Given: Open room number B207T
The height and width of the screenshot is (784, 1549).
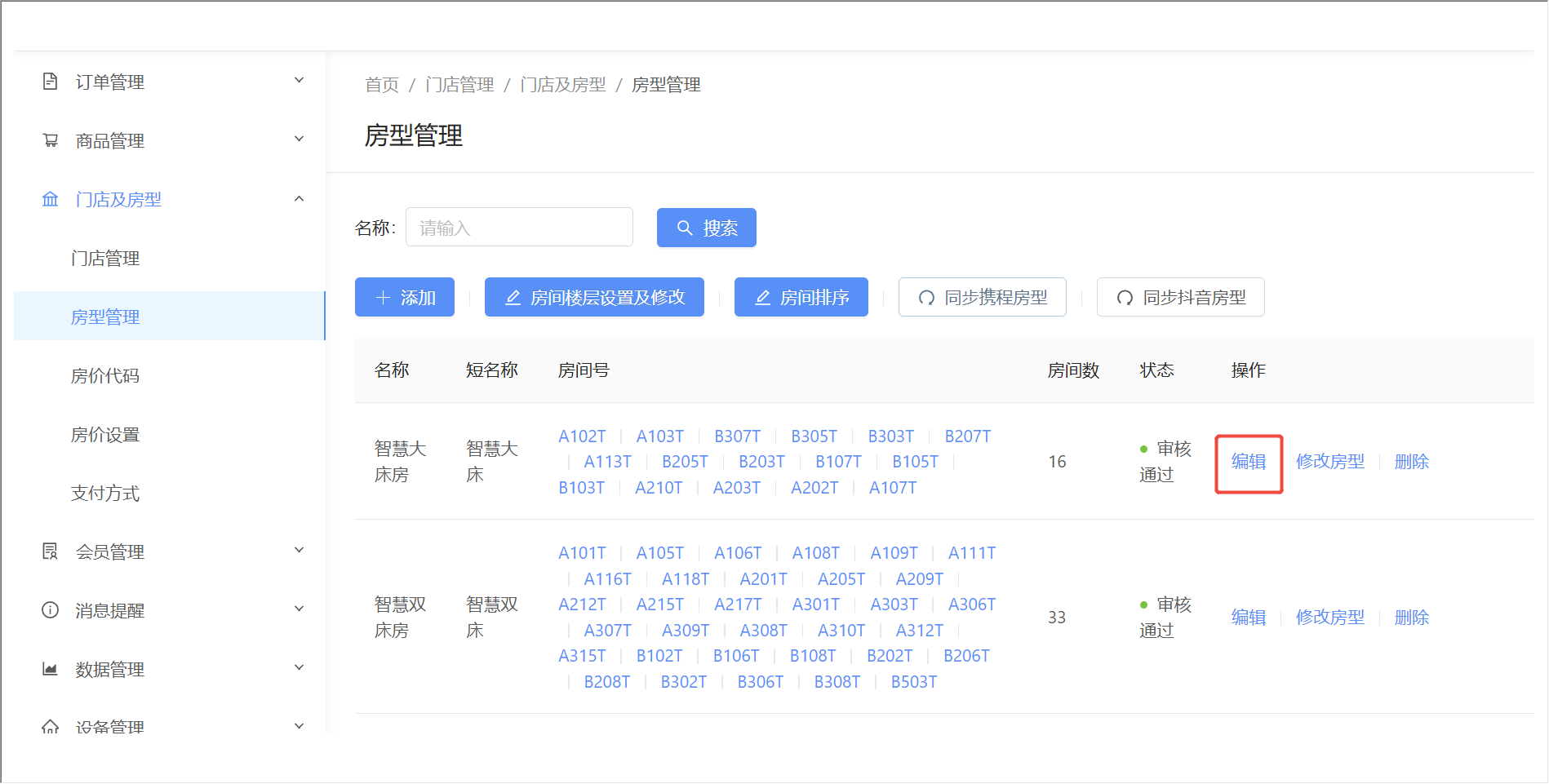Looking at the screenshot, I should tap(968, 436).
